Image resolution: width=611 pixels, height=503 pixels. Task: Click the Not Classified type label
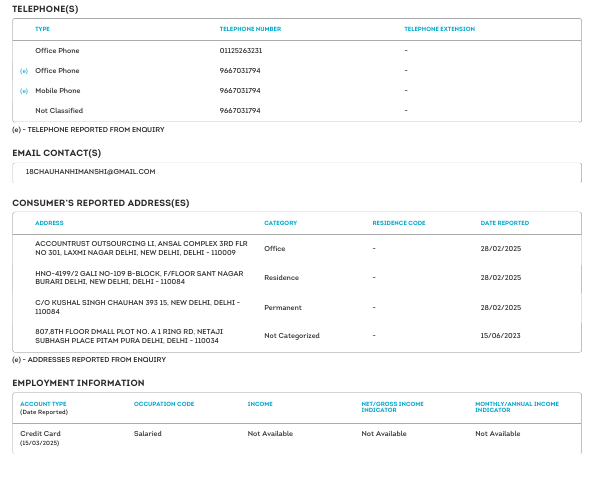click(x=59, y=111)
